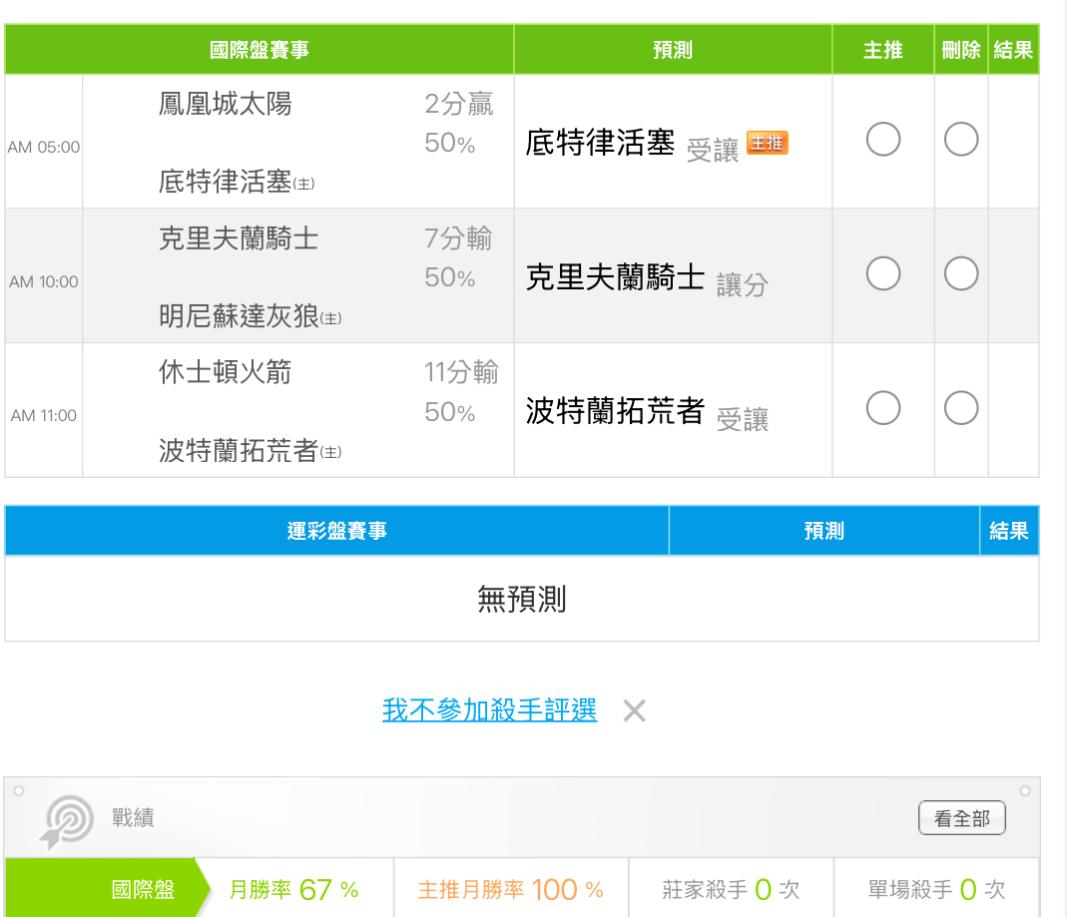The height and width of the screenshot is (917, 1080).
Task: Select 刪除 radio for 波特蘭拓荒者 prediction
Action: pos(961,409)
